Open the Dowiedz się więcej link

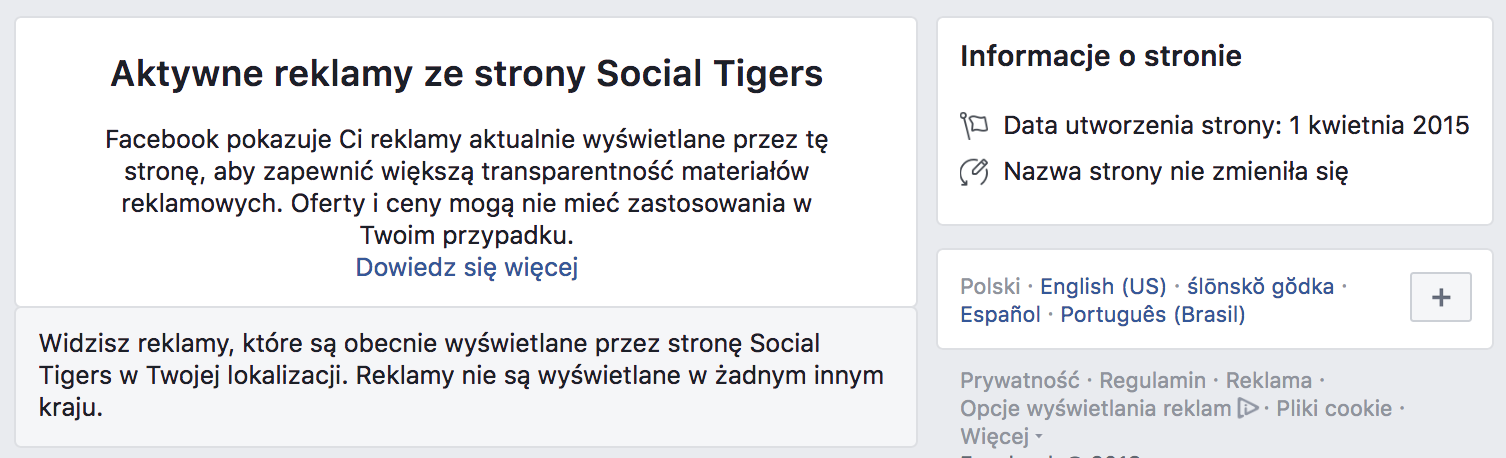click(467, 268)
